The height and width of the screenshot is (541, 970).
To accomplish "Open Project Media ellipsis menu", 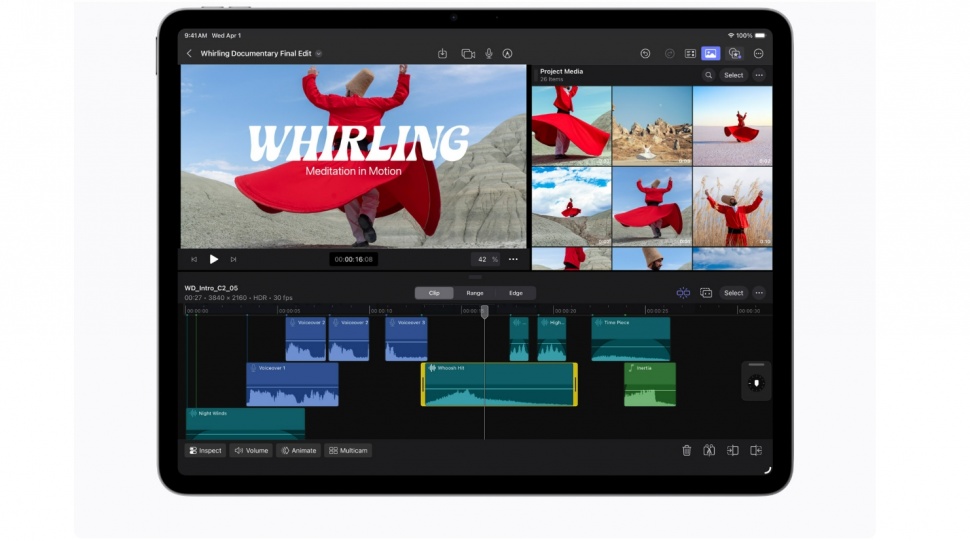I will point(759,75).
